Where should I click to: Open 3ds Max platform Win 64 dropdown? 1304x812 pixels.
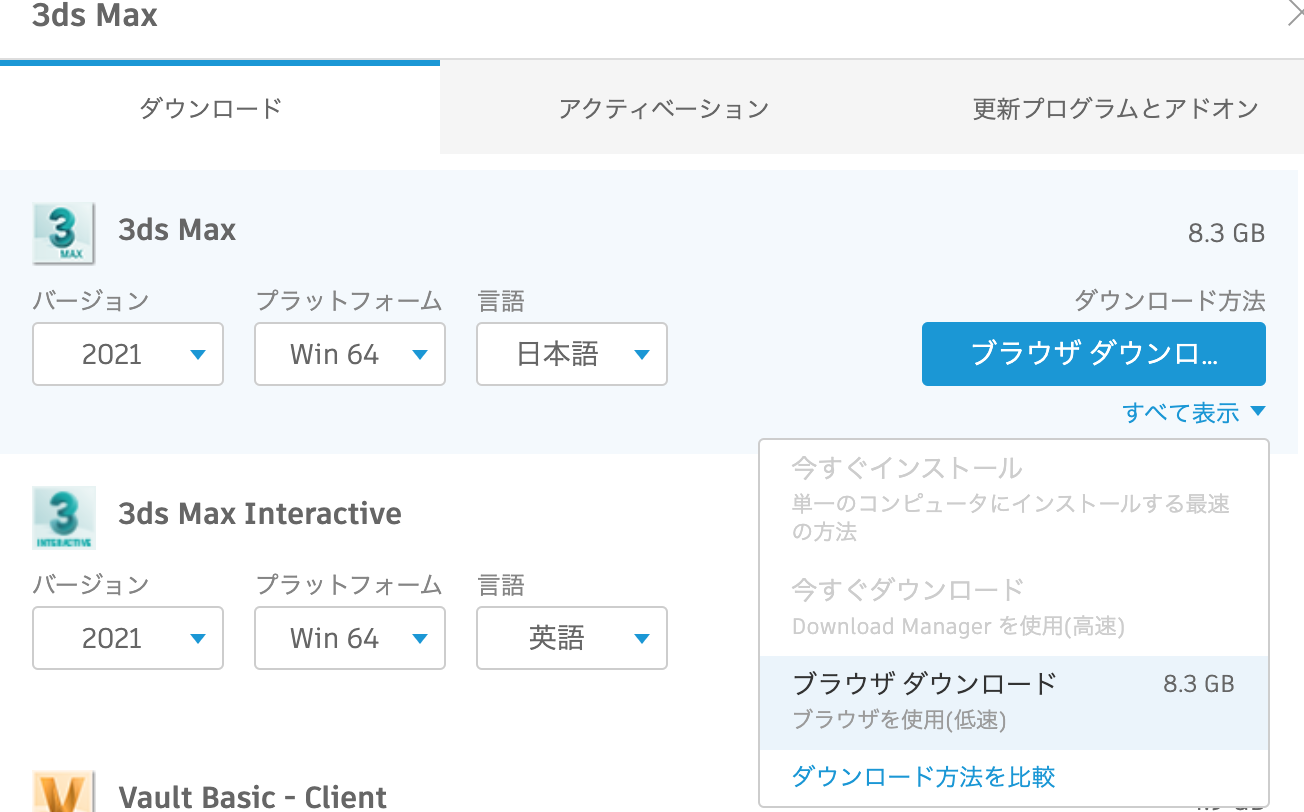coord(350,354)
